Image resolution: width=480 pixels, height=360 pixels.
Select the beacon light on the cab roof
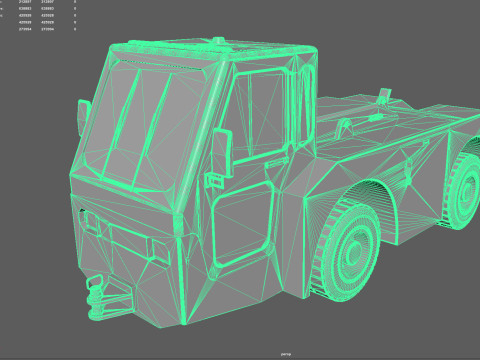(218, 40)
